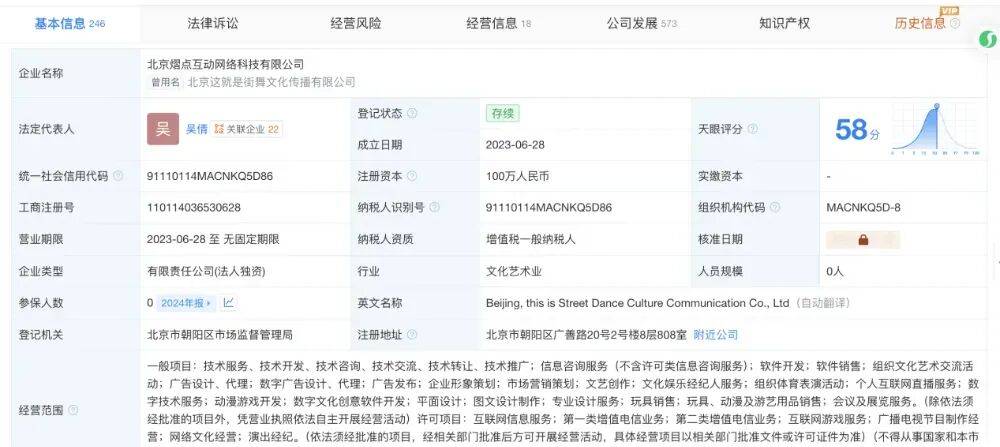The image size is (1000, 447).
Task: Click help icon beside 组织机构代码
Action: click(x=775, y=207)
